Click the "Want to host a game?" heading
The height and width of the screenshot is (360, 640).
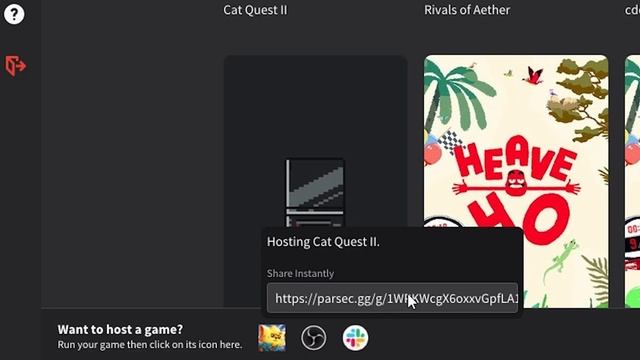(x=120, y=329)
